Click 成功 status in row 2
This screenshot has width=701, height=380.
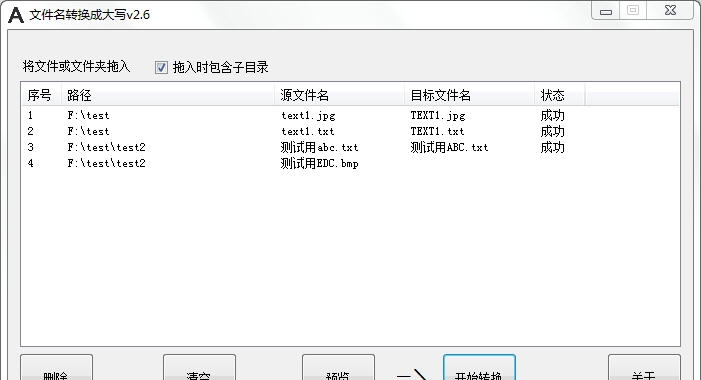click(x=553, y=131)
